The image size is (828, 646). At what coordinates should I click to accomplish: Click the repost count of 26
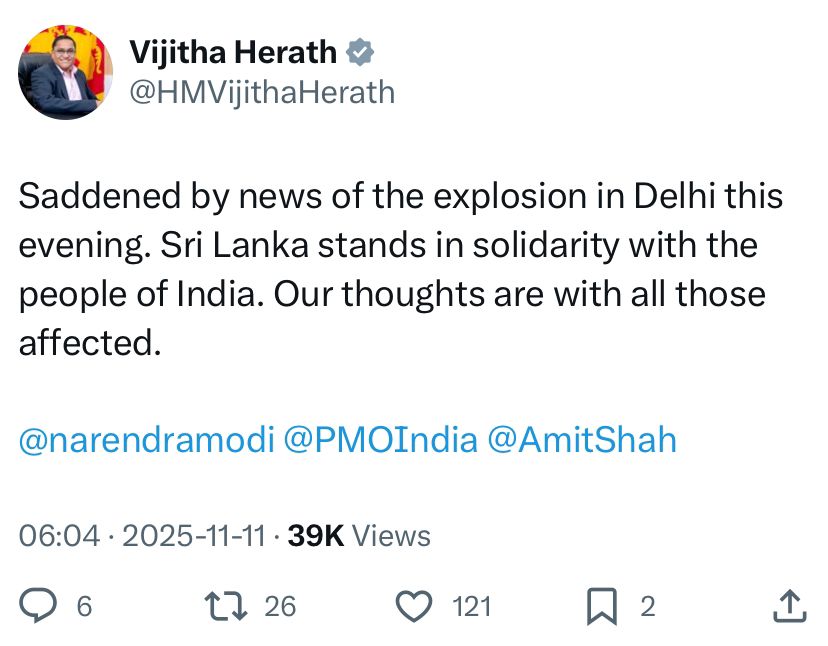click(x=280, y=606)
